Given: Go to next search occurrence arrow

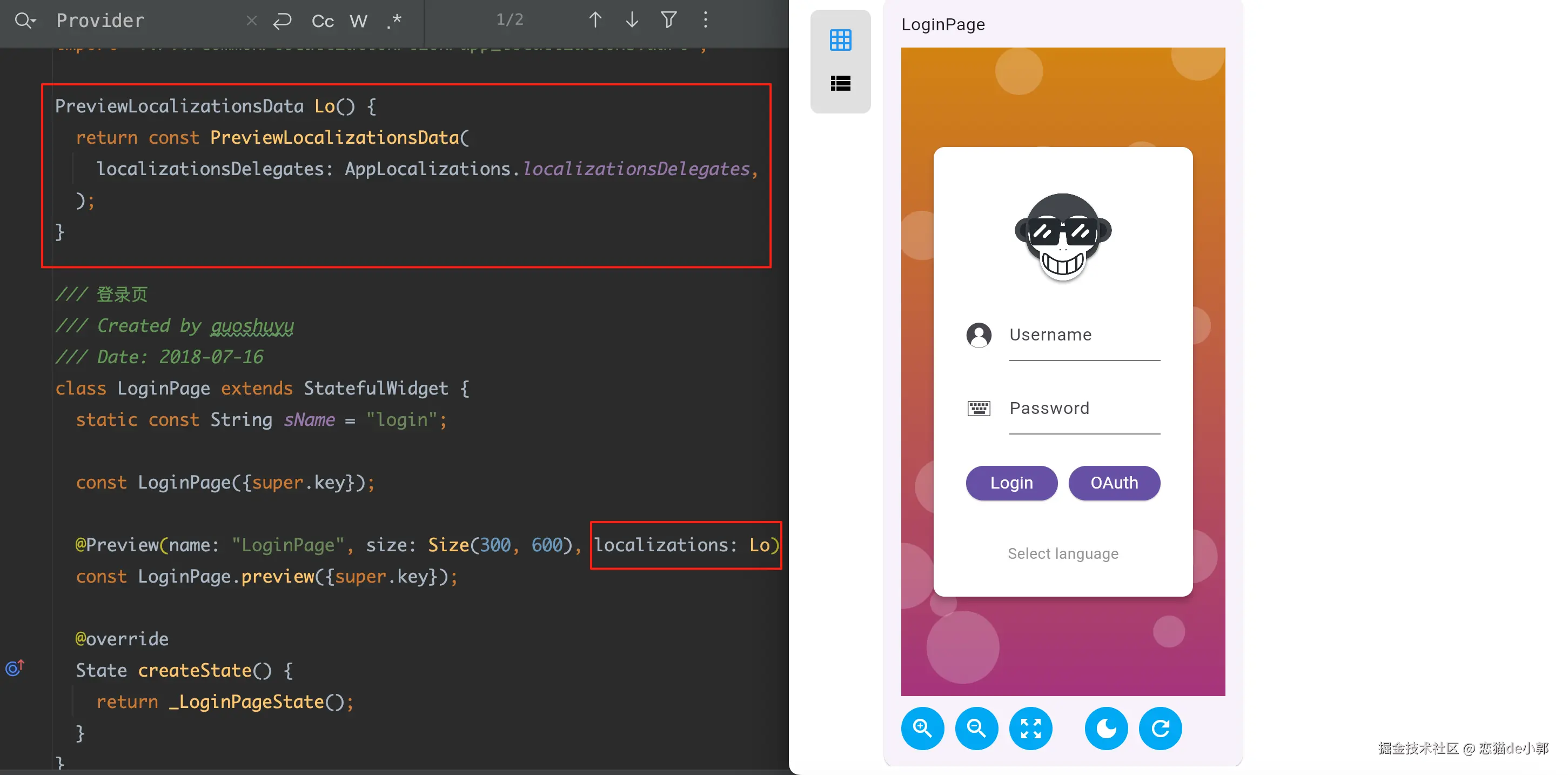Looking at the screenshot, I should tap(632, 20).
